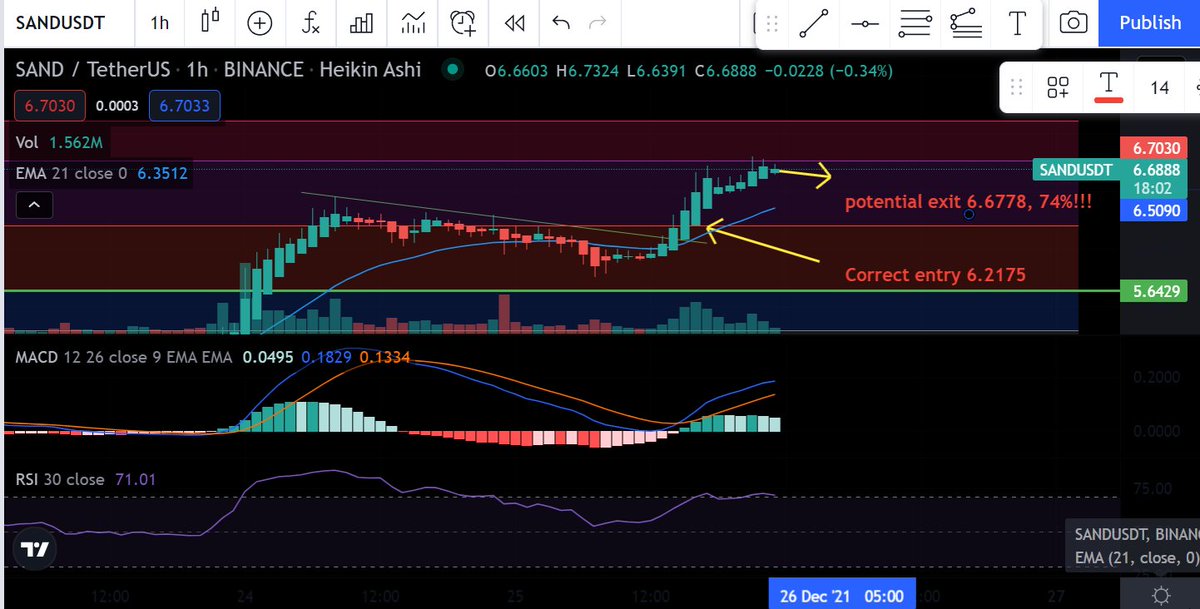1200x609 pixels.
Task: Select the Text tool in drawing toolbar
Action: 1018,22
